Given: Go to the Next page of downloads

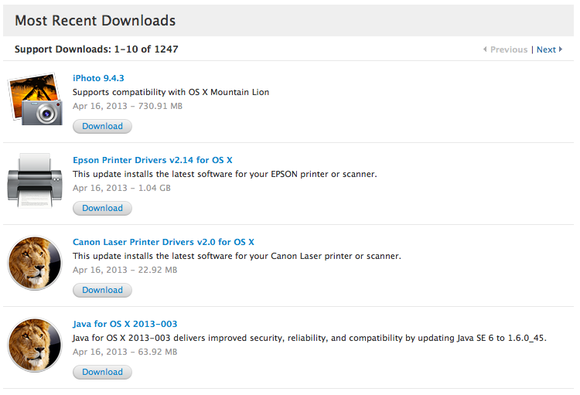Looking at the screenshot, I should coord(546,50).
